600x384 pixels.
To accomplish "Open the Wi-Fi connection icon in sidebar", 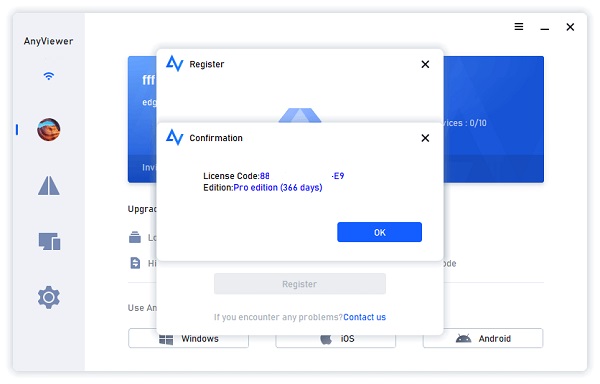I will [49, 76].
